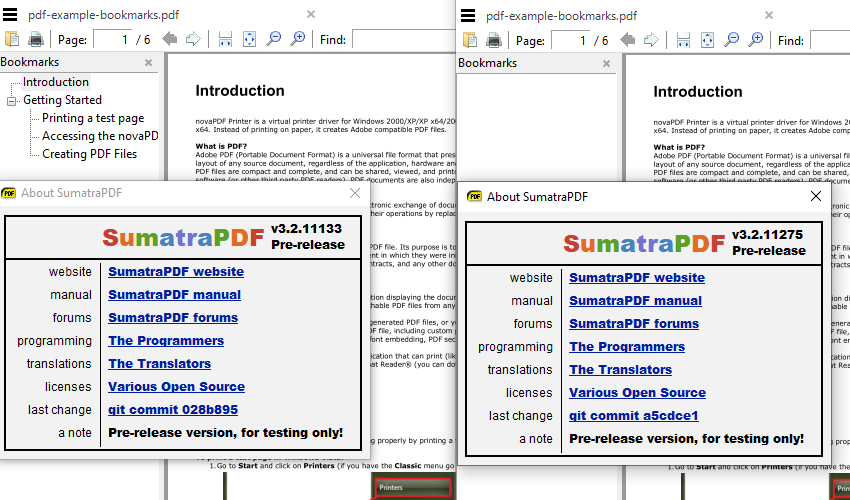Zoom out using right window toolbar
Viewport: 850px width, 500px height.
[732, 40]
